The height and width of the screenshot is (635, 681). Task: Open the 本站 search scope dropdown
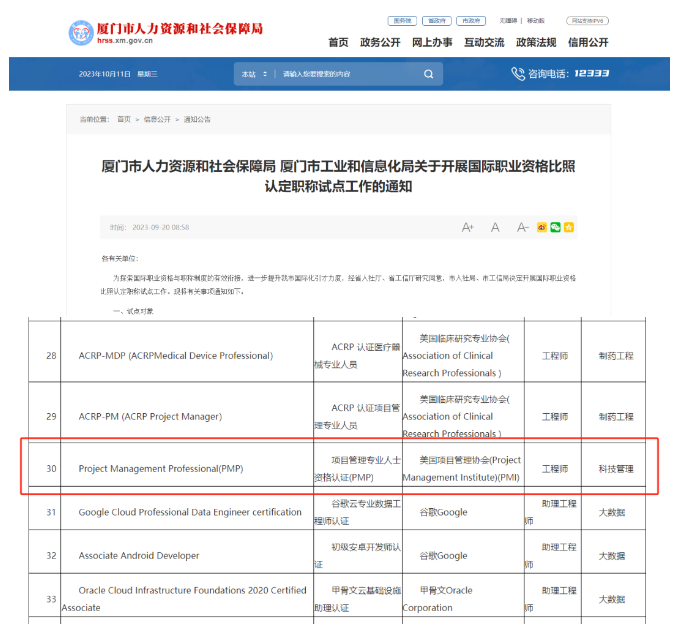[x=254, y=74]
